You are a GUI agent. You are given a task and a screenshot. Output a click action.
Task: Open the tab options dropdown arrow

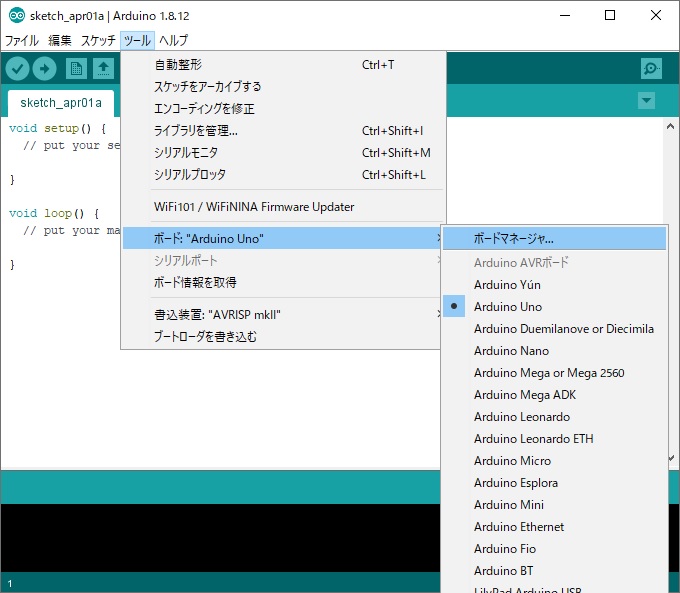coord(646,101)
